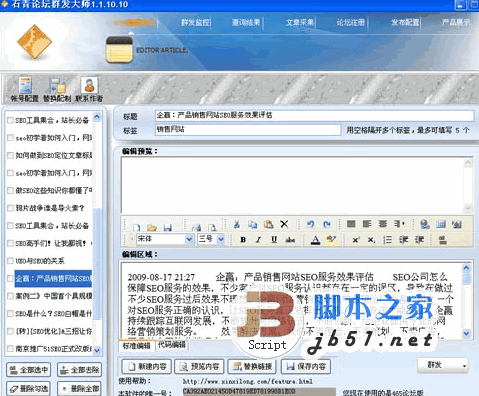The image size is (479, 396).
Task: Cut selection with the scissors icon
Action: click(237, 224)
